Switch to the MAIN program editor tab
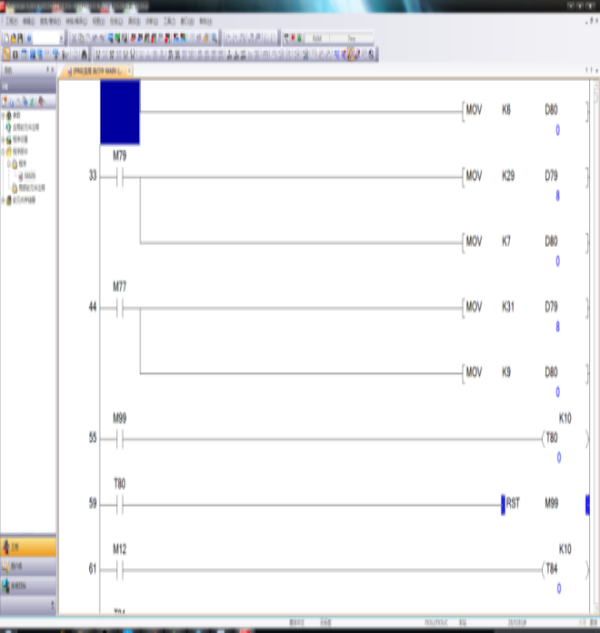Screen dimensions: 600x633 [94, 72]
